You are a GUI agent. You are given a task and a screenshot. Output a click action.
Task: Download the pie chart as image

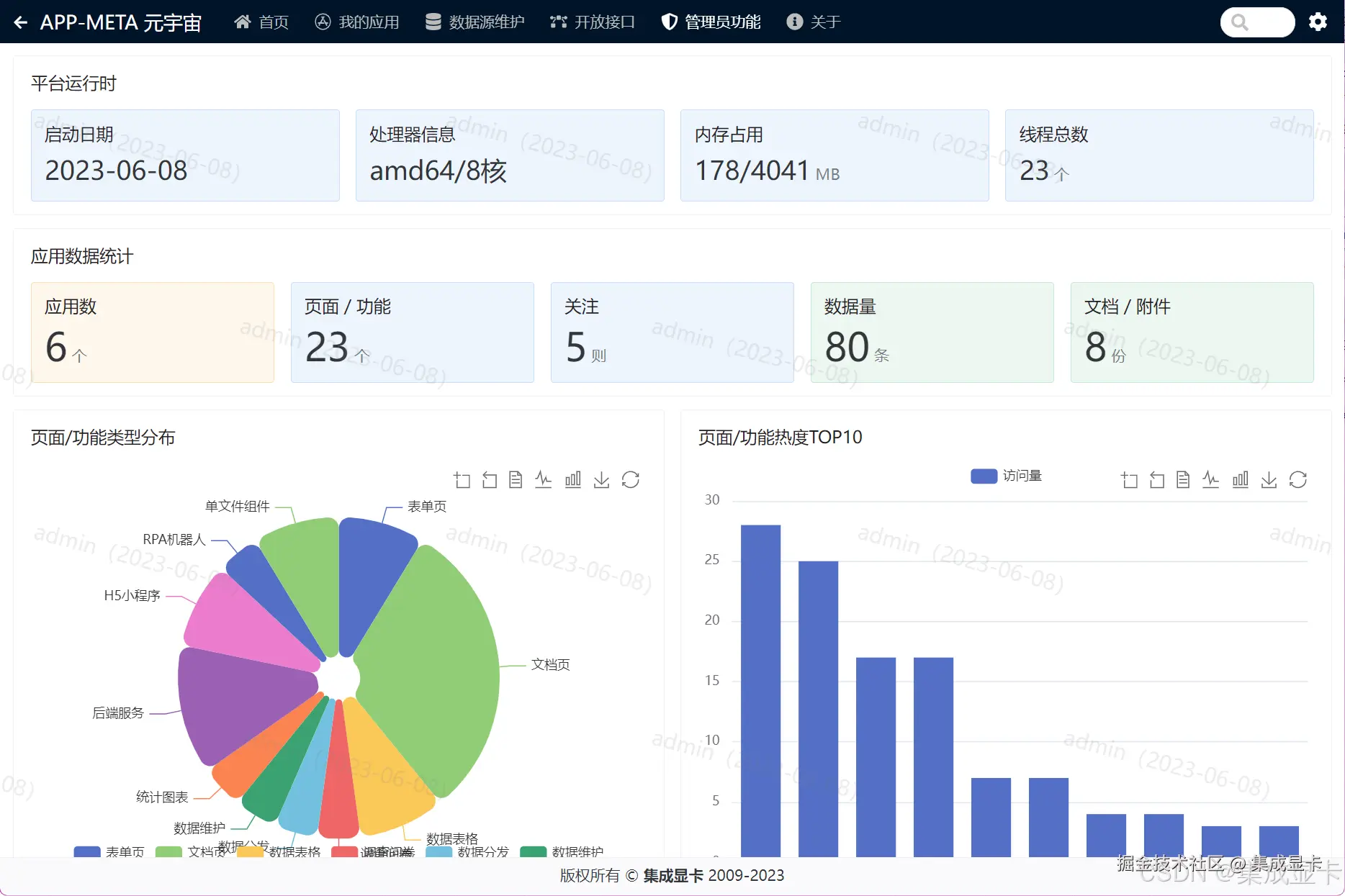[x=602, y=480]
